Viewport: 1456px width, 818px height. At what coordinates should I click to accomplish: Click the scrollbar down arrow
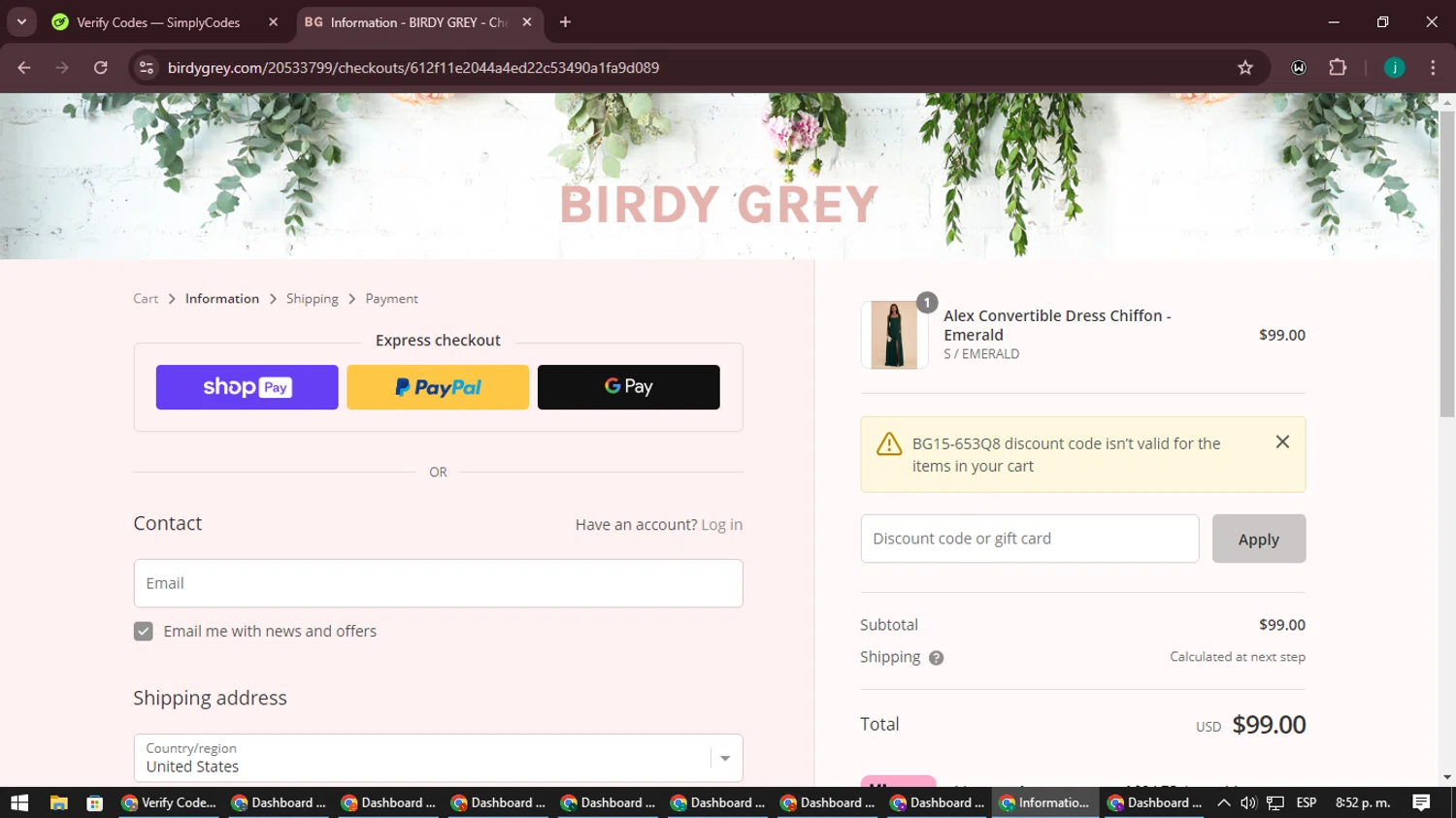tap(1447, 778)
